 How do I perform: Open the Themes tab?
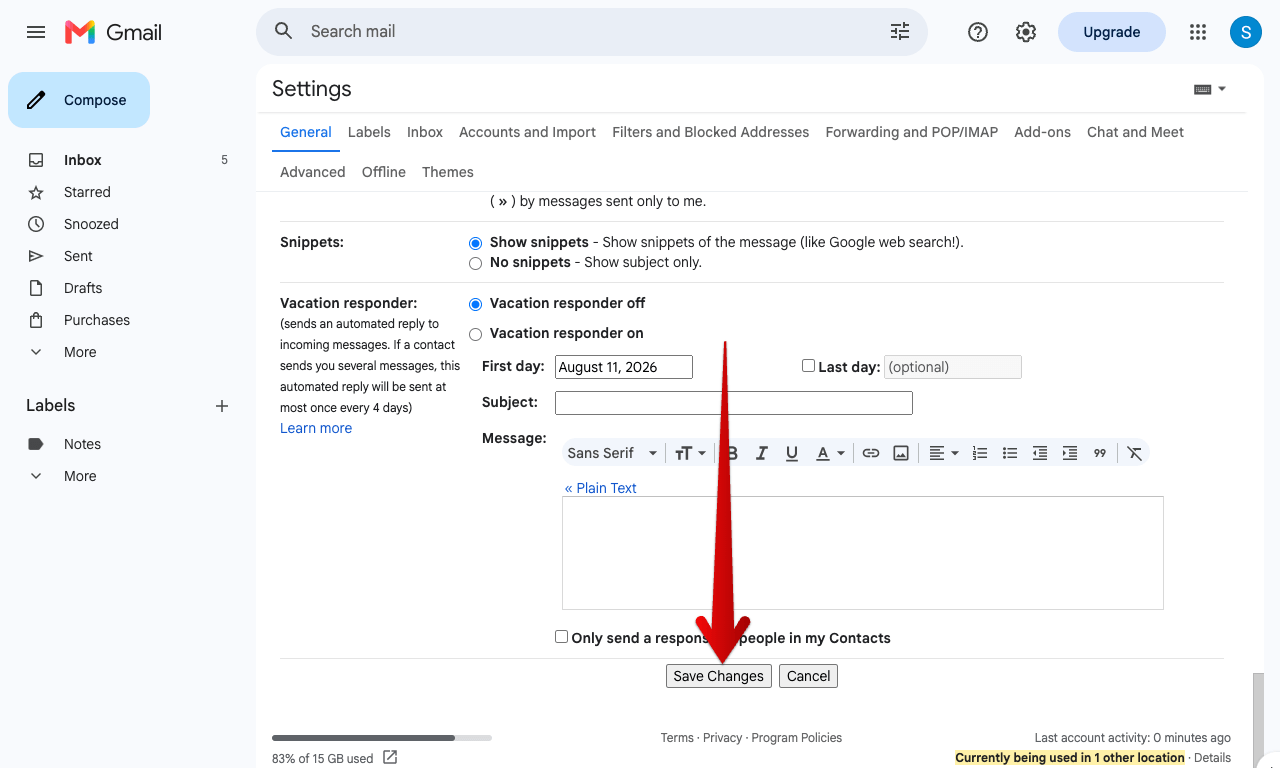point(448,172)
